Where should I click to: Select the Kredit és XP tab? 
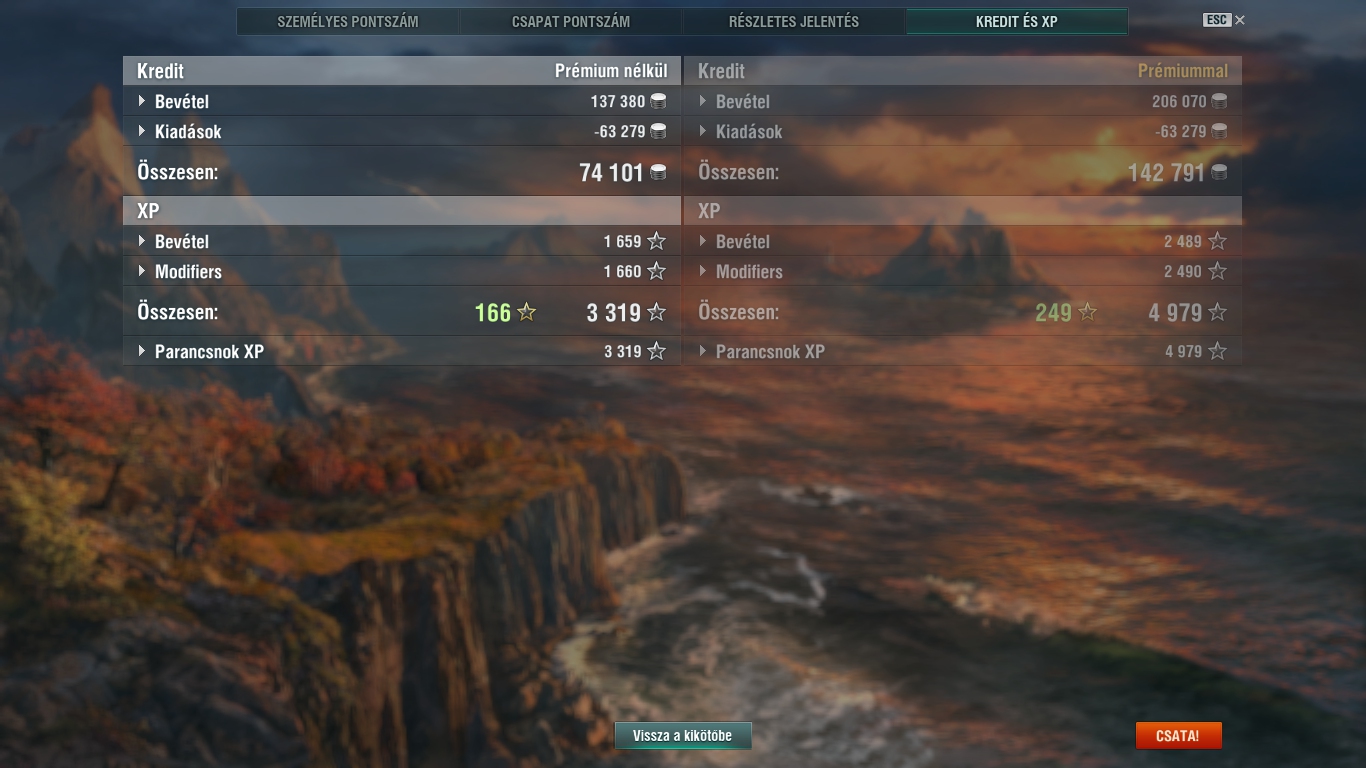pos(1017,21)
